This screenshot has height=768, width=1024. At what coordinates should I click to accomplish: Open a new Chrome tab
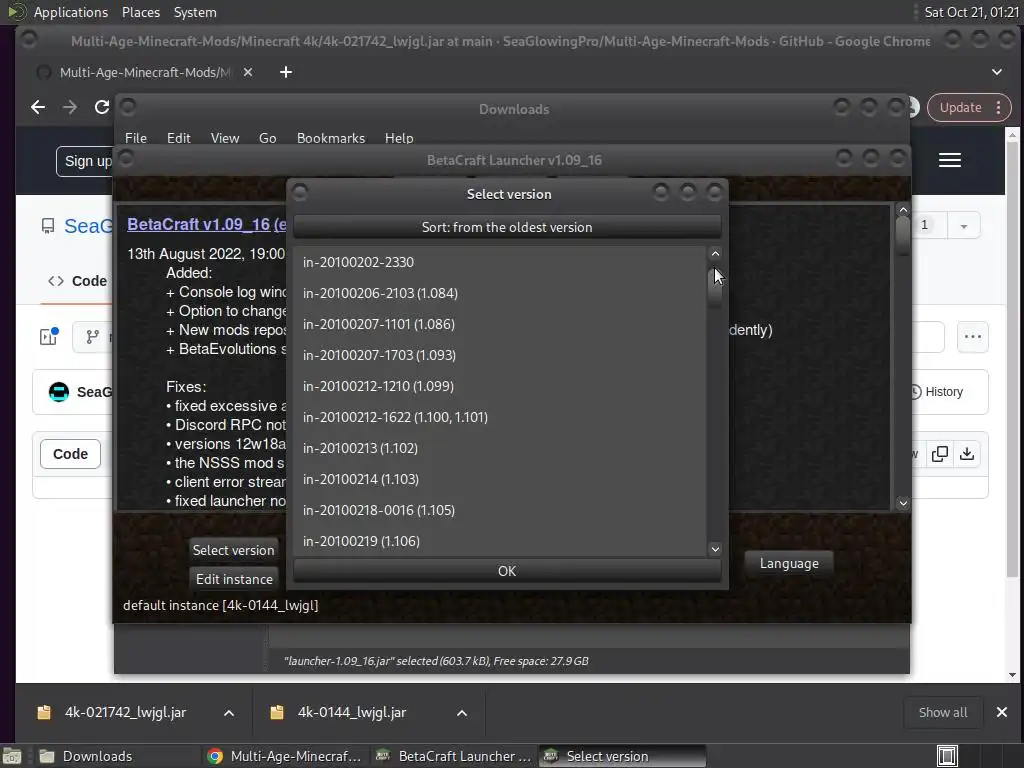(x=286, y=72)
